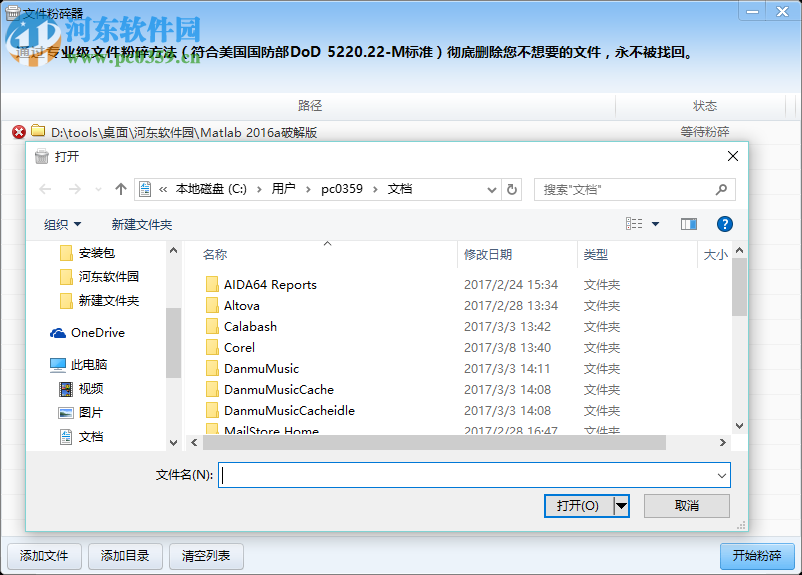Sort by 类型 column header
Viewport: 802px width, 575px height.
click(596, 254)
